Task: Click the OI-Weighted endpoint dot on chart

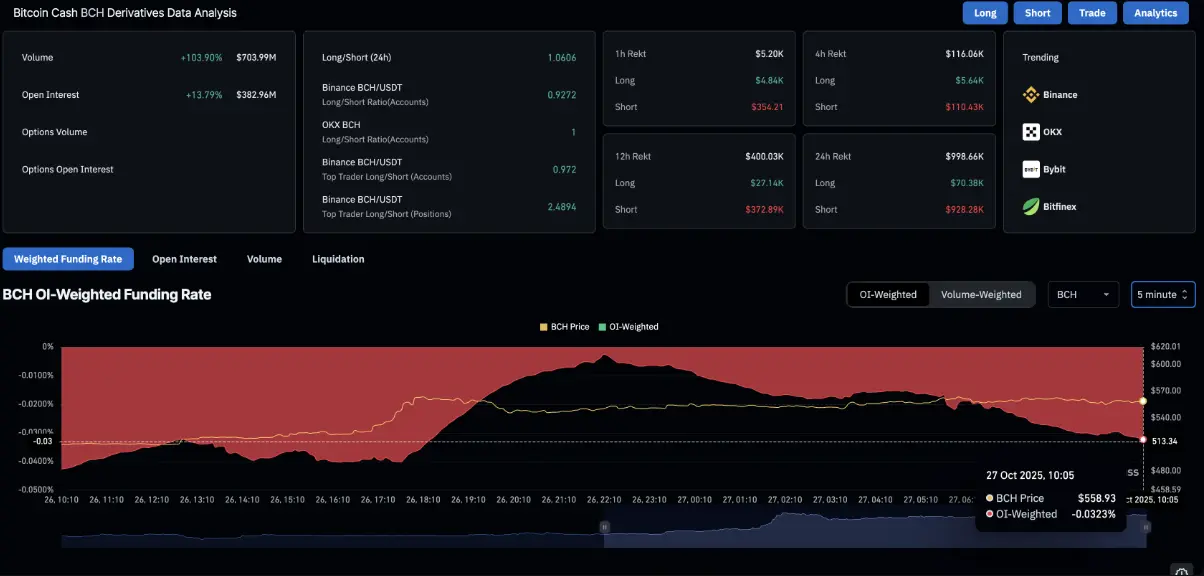Action: click(x=1143, y=439)
